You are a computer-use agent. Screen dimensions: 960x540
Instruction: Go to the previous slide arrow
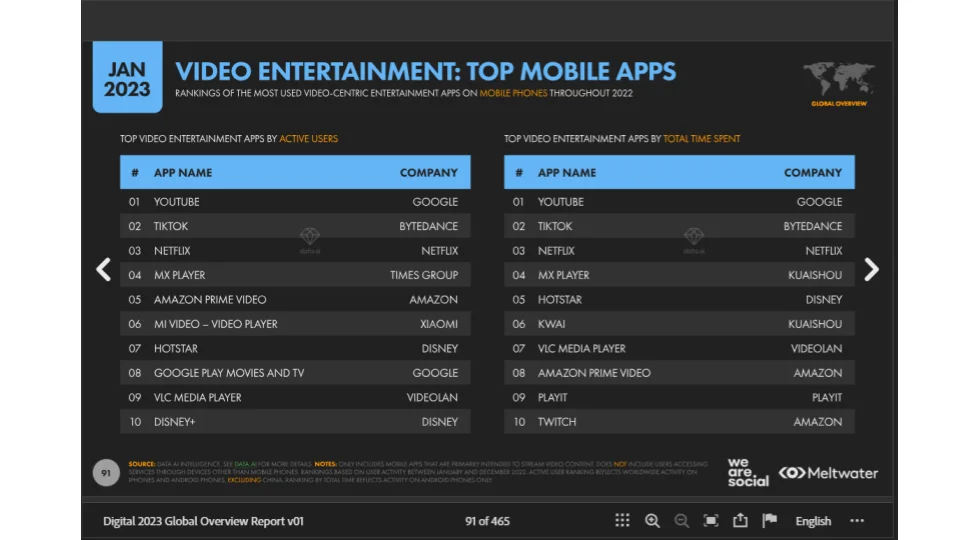click(x=103, y=269)
